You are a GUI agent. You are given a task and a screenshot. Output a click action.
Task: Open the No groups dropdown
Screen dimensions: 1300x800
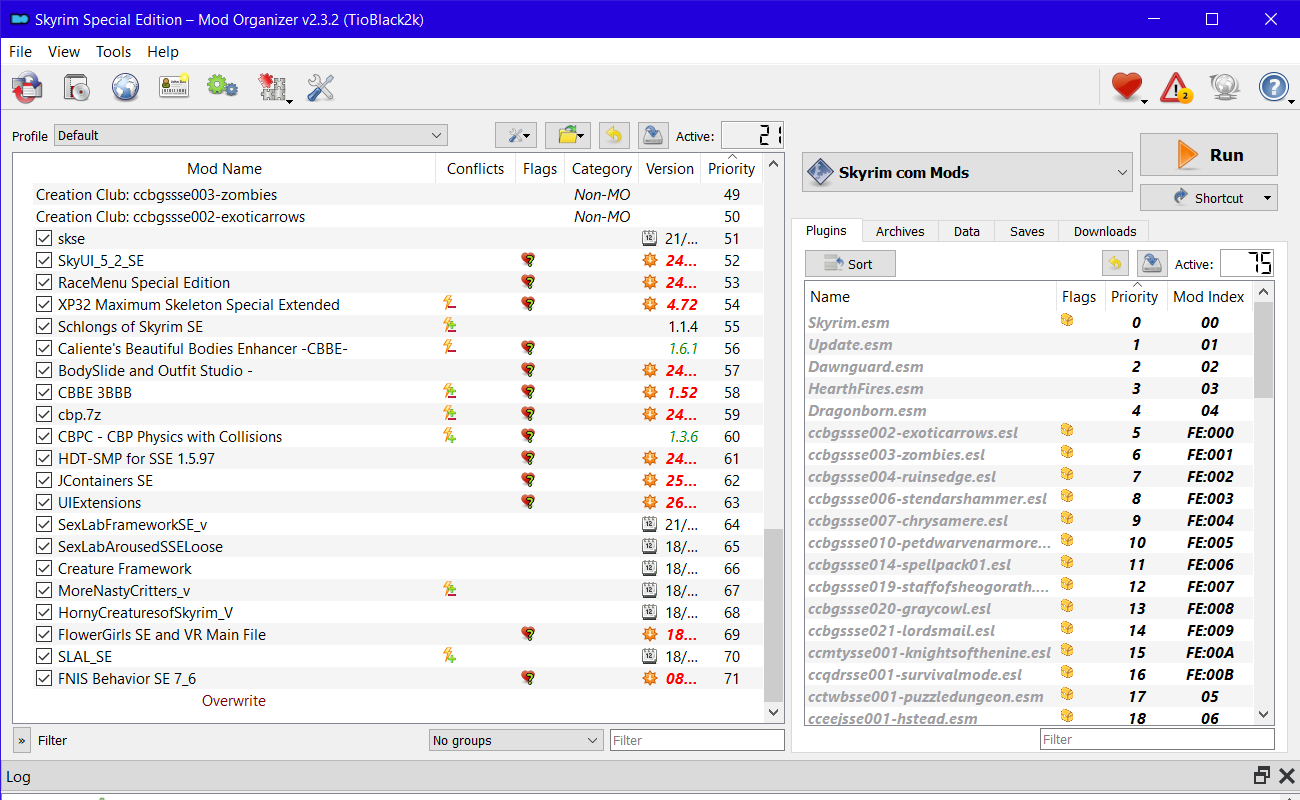[515, 740]
